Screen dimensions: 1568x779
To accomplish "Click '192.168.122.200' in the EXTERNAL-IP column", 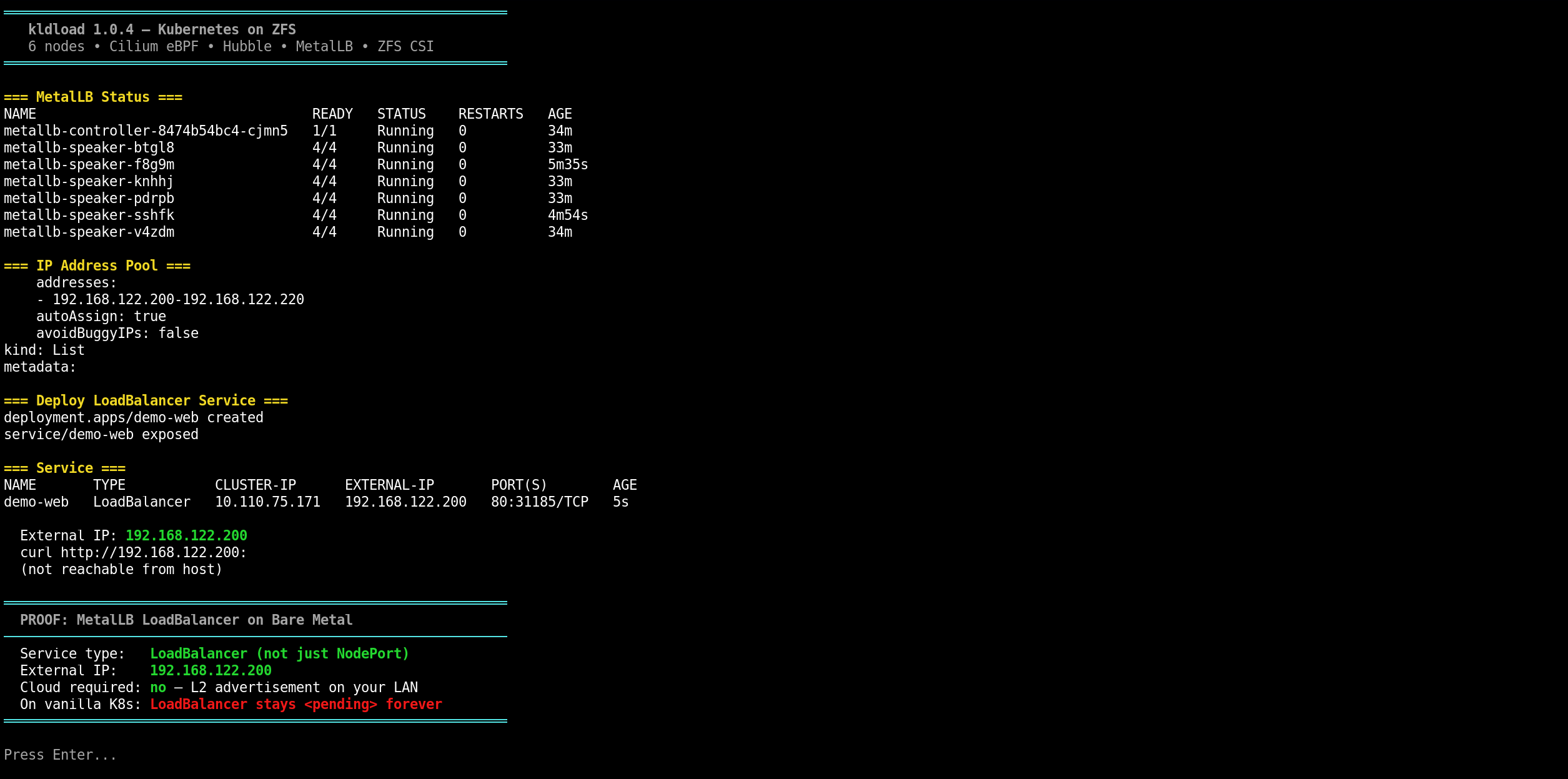I will (x=405, y=502).
